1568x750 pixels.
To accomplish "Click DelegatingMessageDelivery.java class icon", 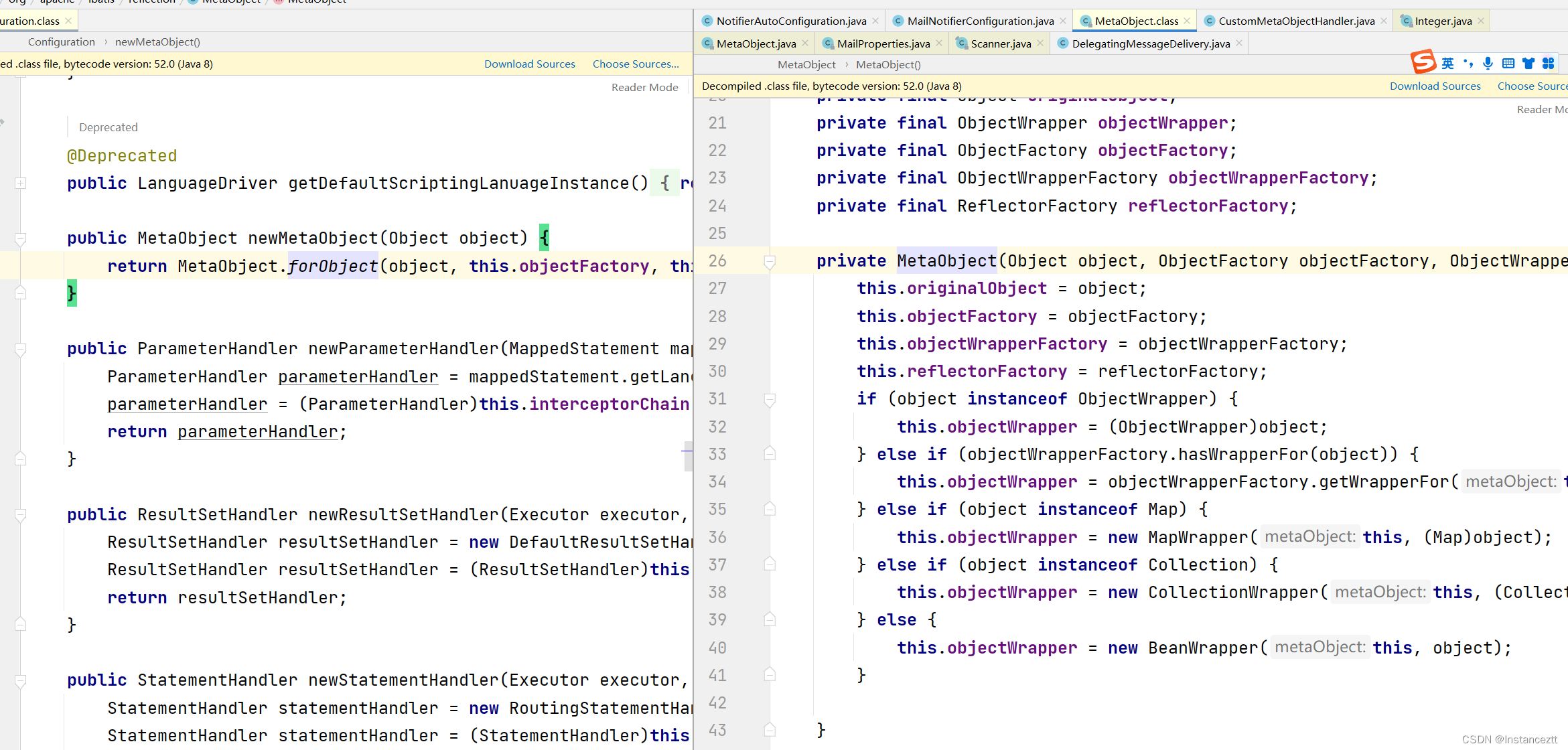I will click(x=1062, y=44).
